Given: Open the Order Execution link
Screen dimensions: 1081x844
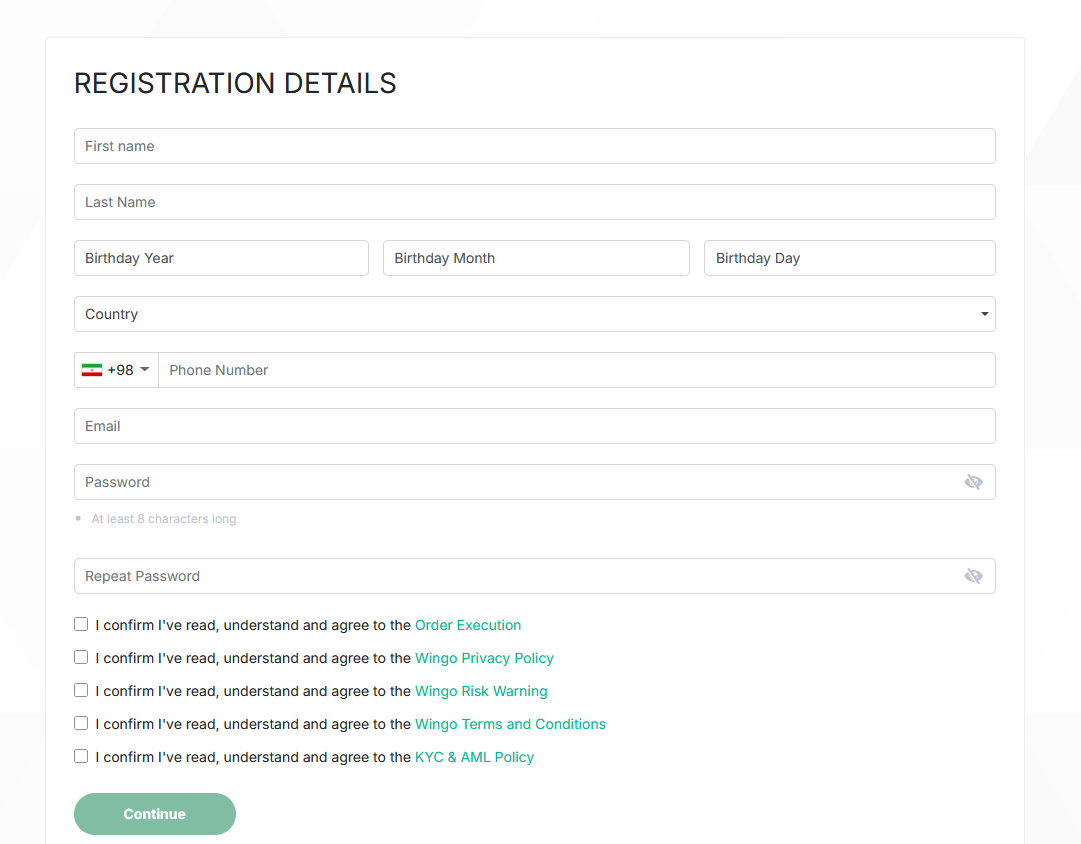Looking at the screenshot, I should tap(468, 625).
